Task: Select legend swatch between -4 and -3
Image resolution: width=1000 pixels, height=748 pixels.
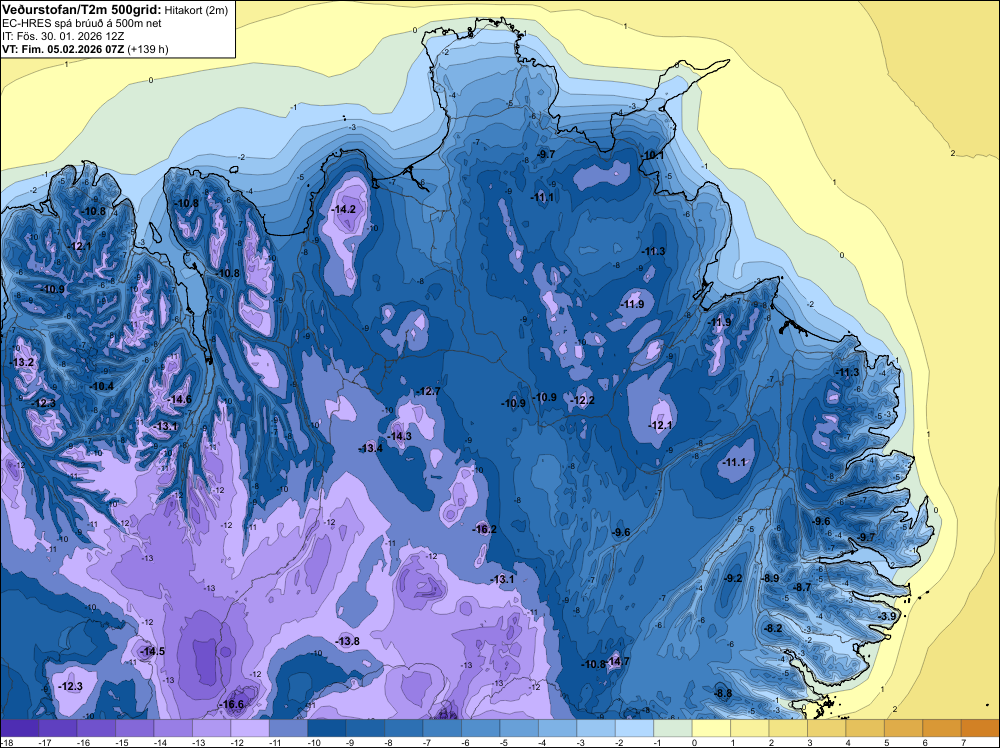Action: (557, 728)
